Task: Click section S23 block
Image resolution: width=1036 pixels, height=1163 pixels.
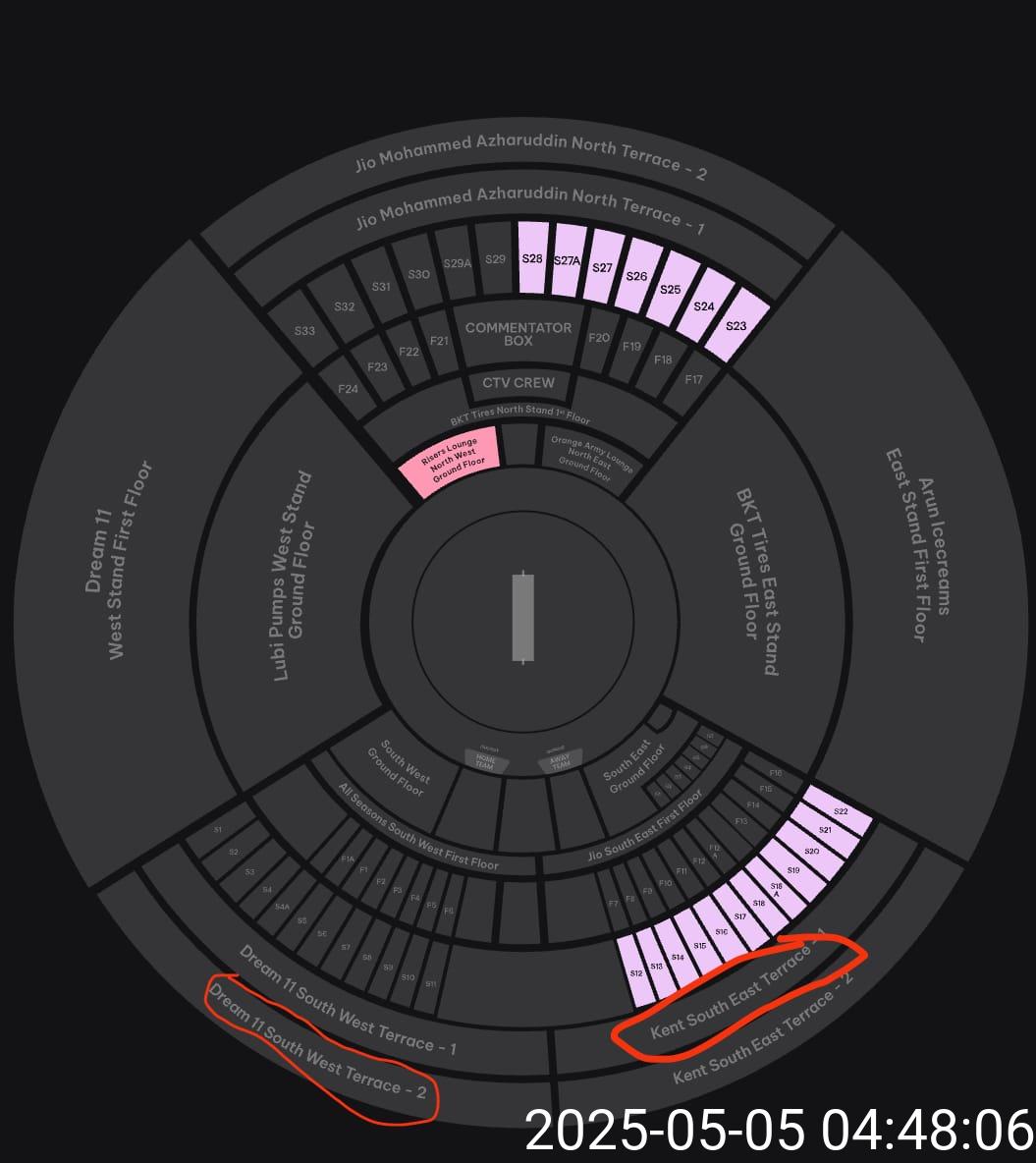Action: [x=736, y=325]
